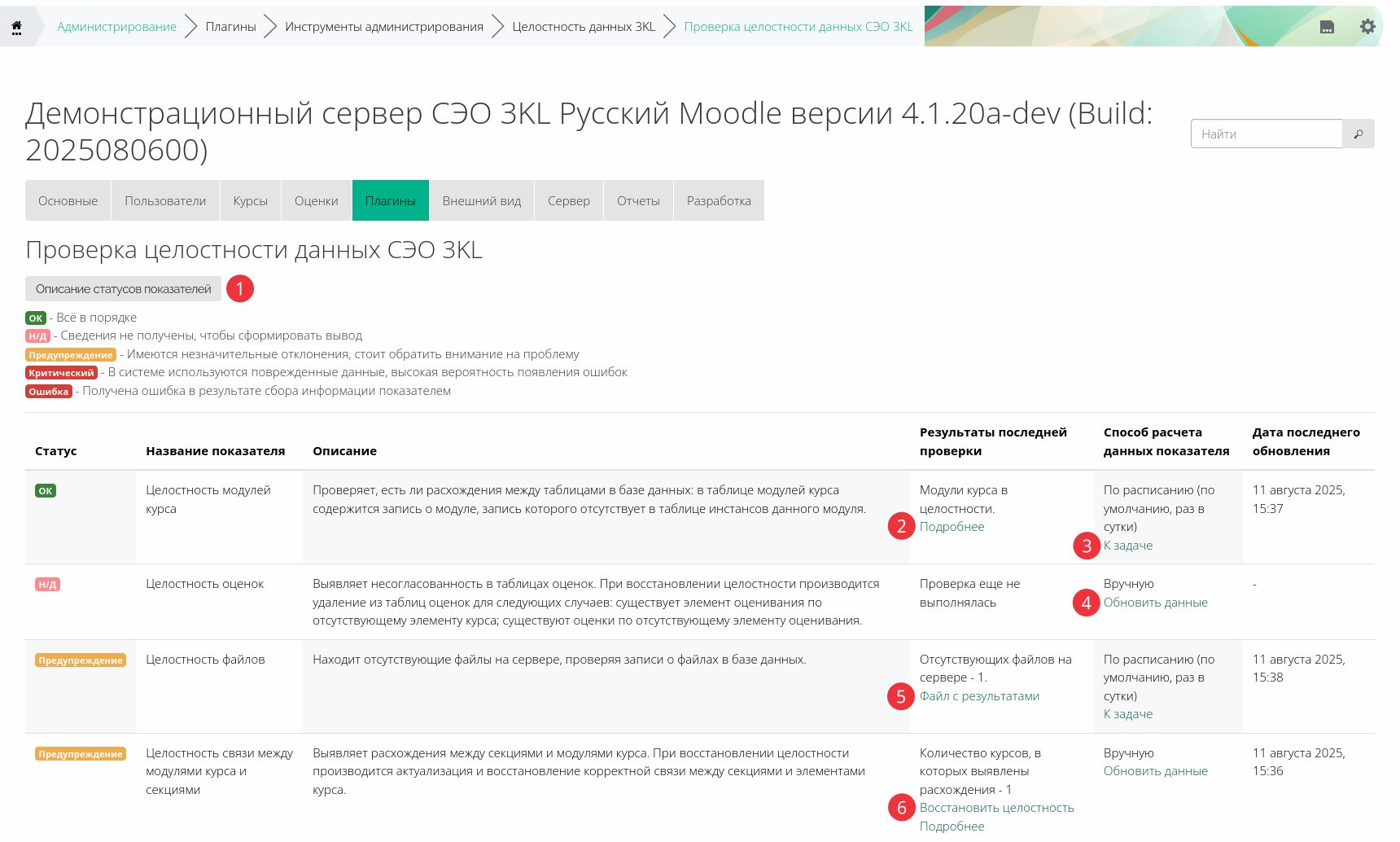Switch to the Сервер tab
The height and width of the screenshot is (842, 1400).
click(568, 200)
